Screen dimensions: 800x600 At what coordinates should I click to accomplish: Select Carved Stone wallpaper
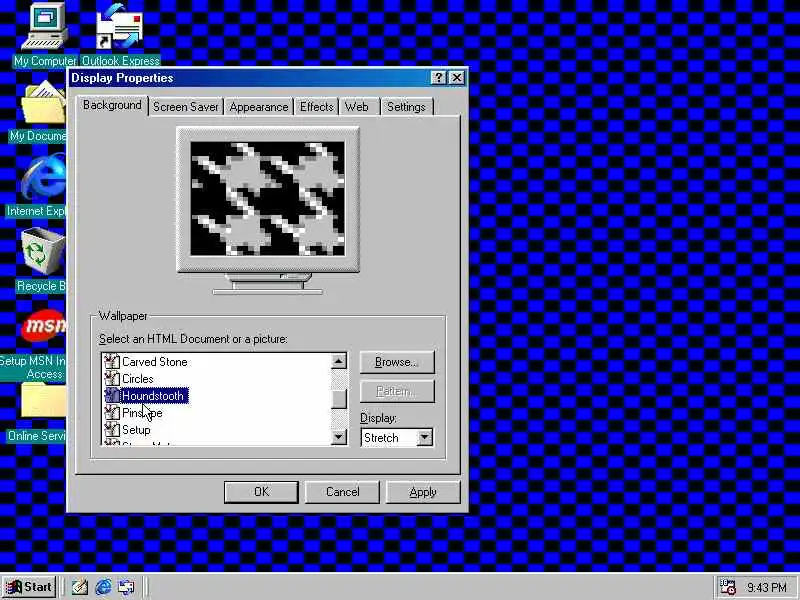tap(155, 362)
